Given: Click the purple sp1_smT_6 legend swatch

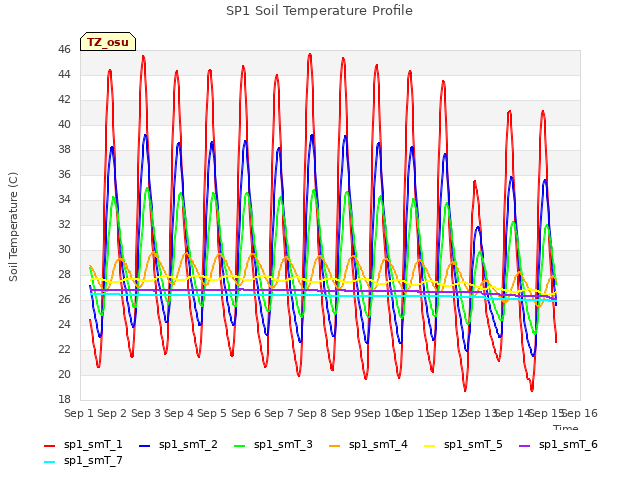Looking at the screenshot, I should [524, 446].
